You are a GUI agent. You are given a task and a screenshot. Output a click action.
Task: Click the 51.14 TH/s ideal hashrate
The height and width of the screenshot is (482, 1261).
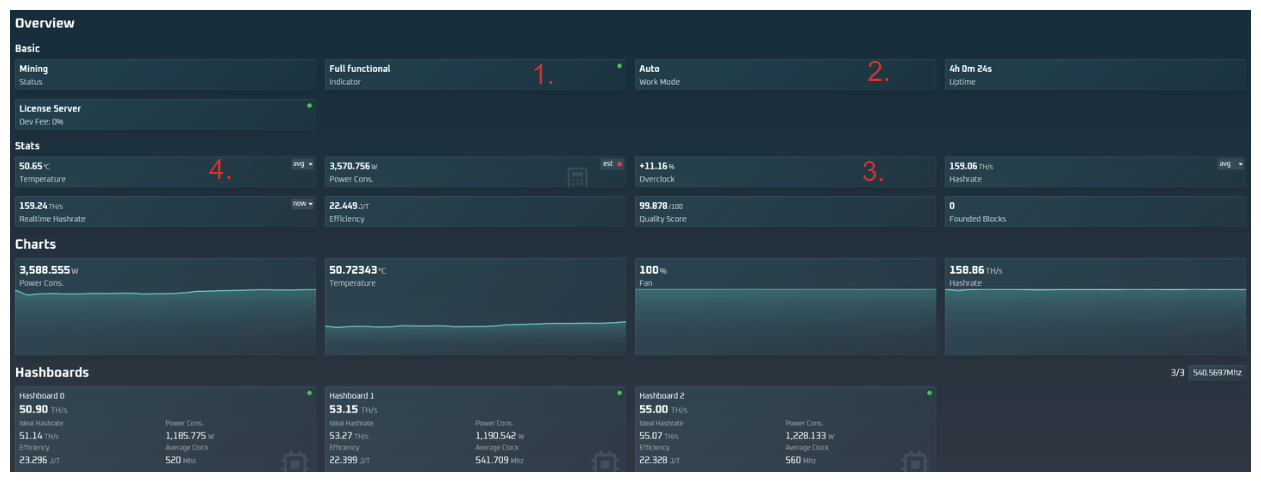pyautogui.click(x=39, y=436)
